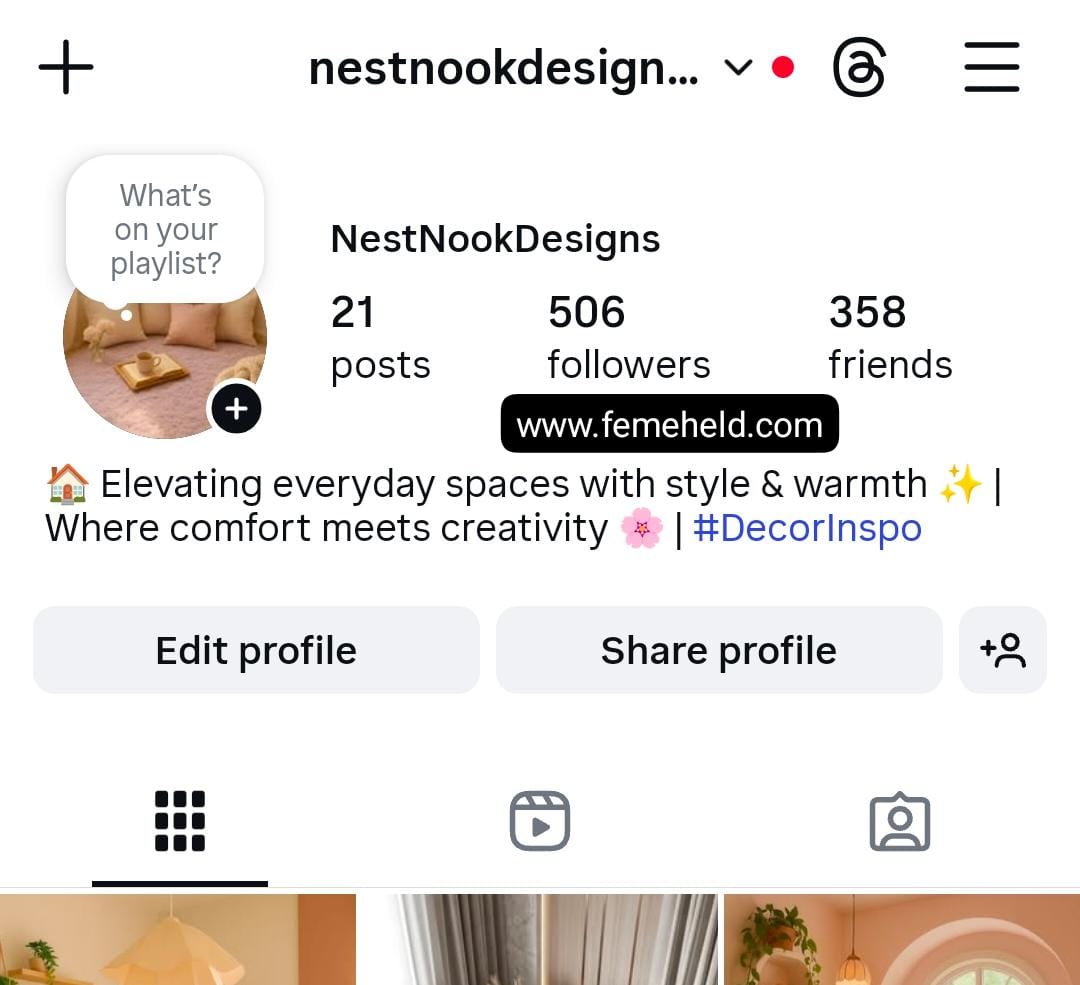Open the Threads app icon
This screenshot has width=1080, height=985.
pos(859,68)
